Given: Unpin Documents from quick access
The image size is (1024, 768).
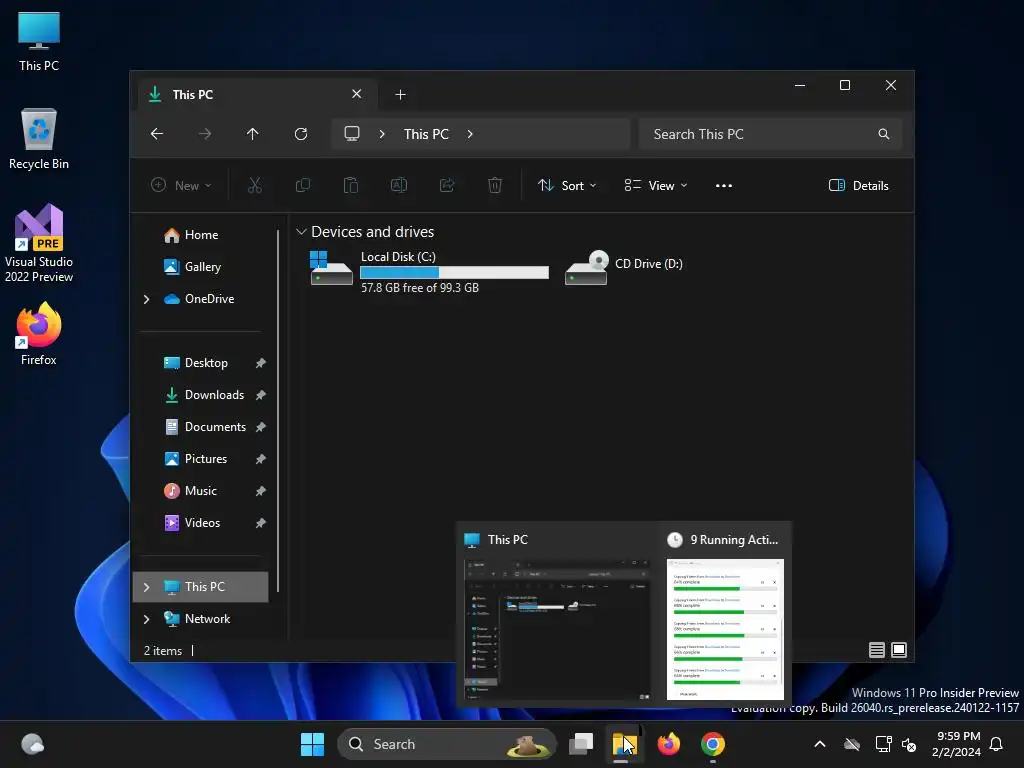Looking at the screenshot, I should point(261,427).
